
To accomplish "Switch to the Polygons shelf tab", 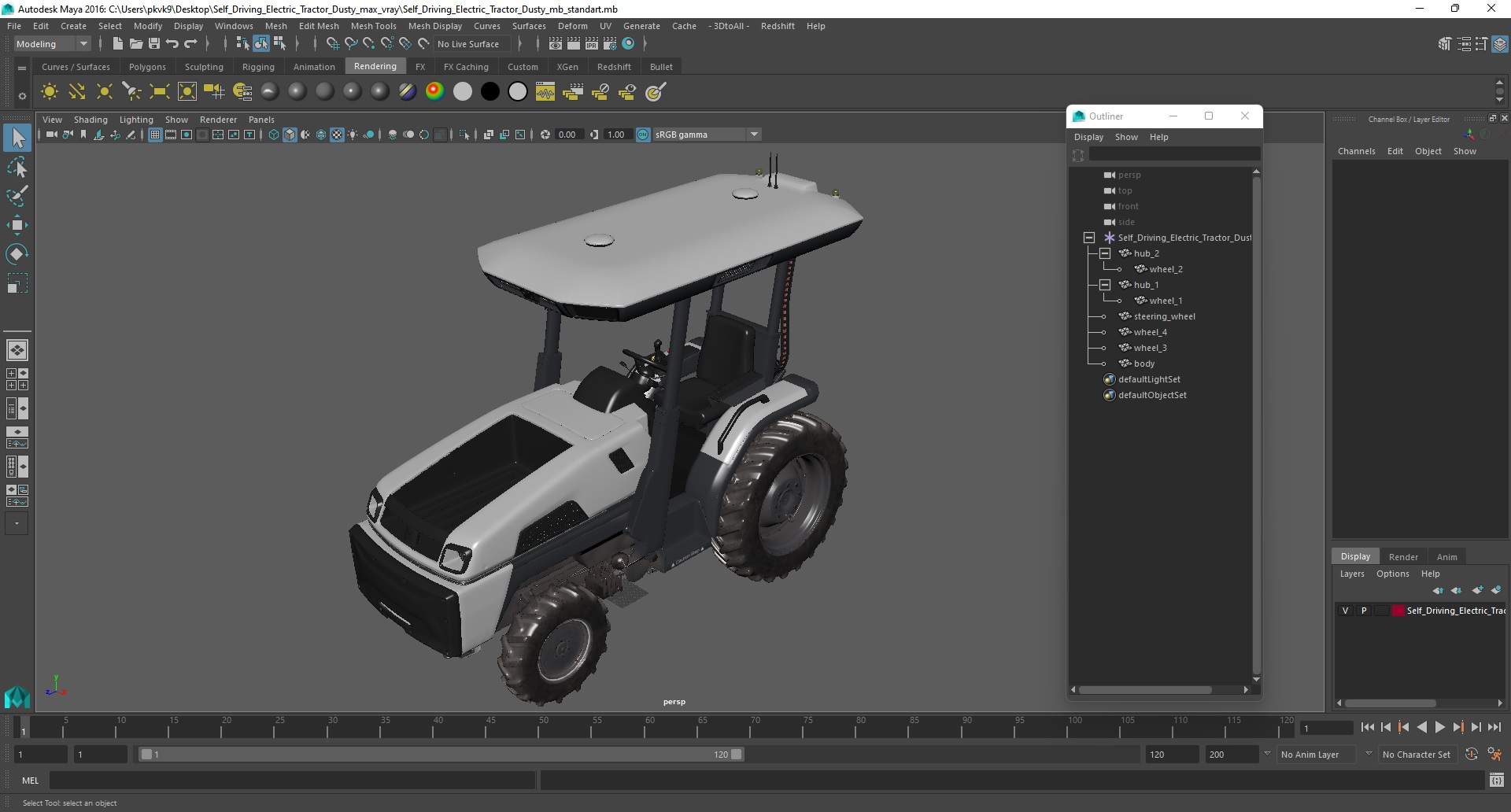I will coord(147,67).
